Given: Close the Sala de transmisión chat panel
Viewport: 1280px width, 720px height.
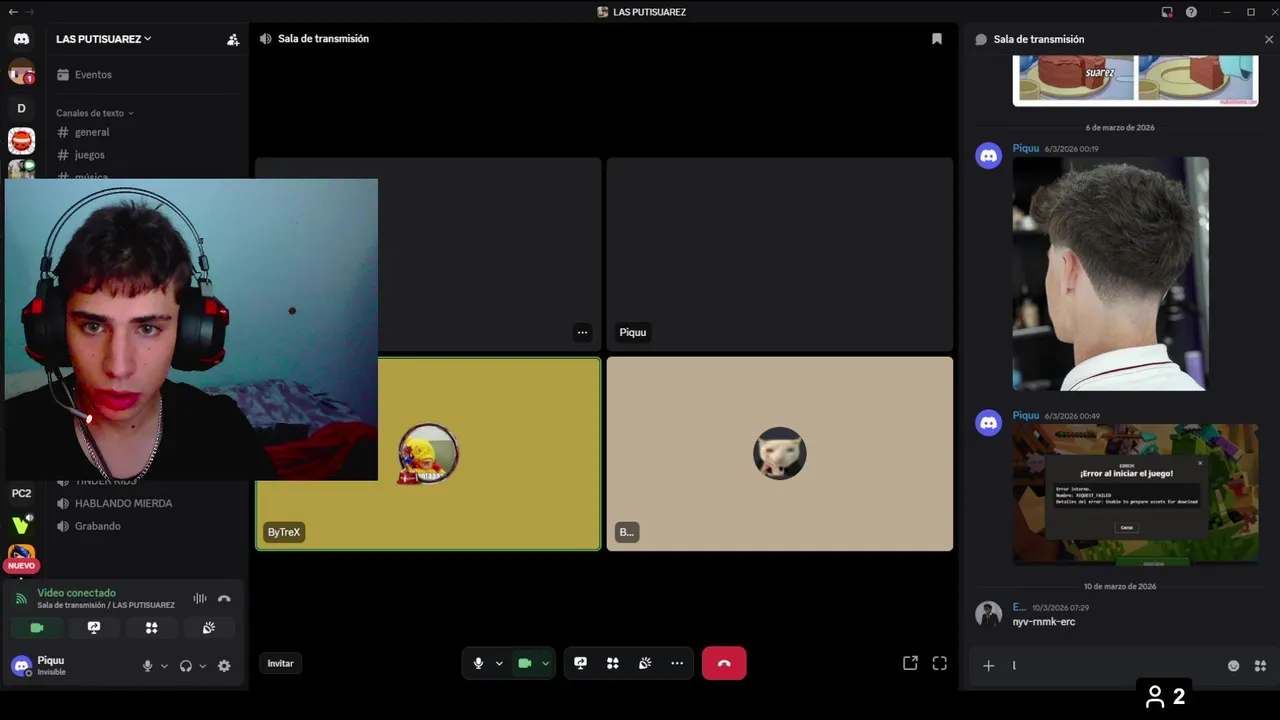Looking at the screenshot, I should 1269,39.
